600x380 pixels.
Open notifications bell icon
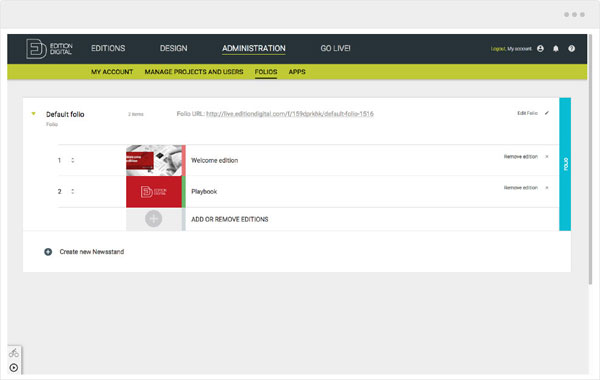click(x=556, y=49)
